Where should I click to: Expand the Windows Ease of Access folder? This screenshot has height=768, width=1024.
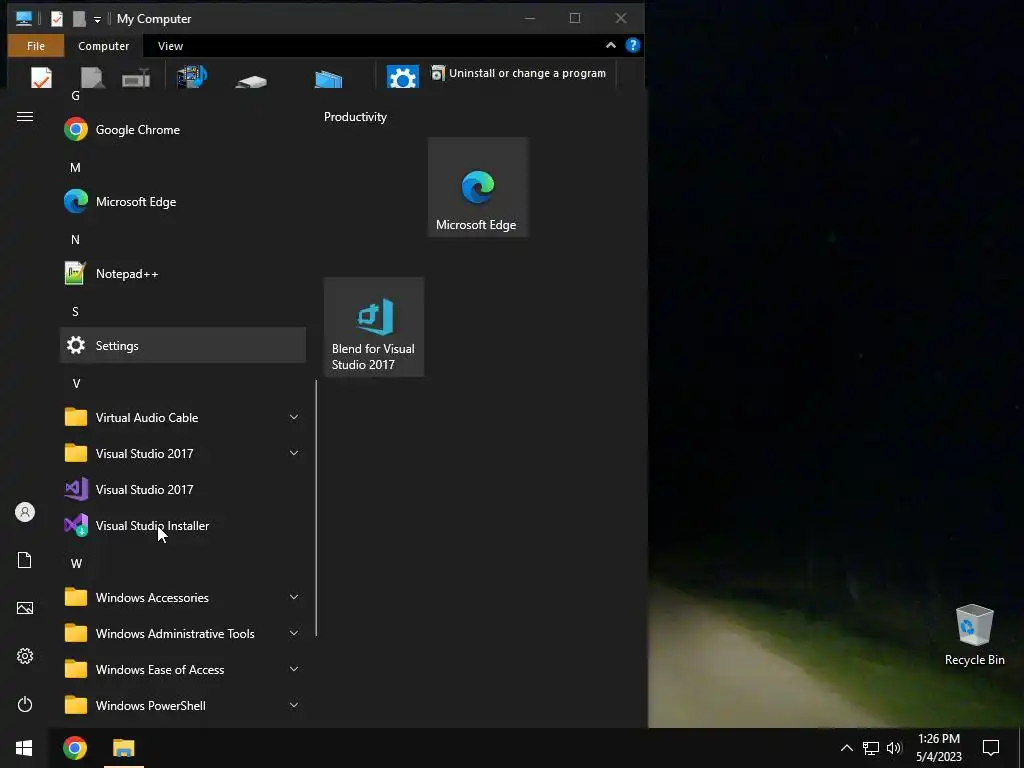point(183,670)
